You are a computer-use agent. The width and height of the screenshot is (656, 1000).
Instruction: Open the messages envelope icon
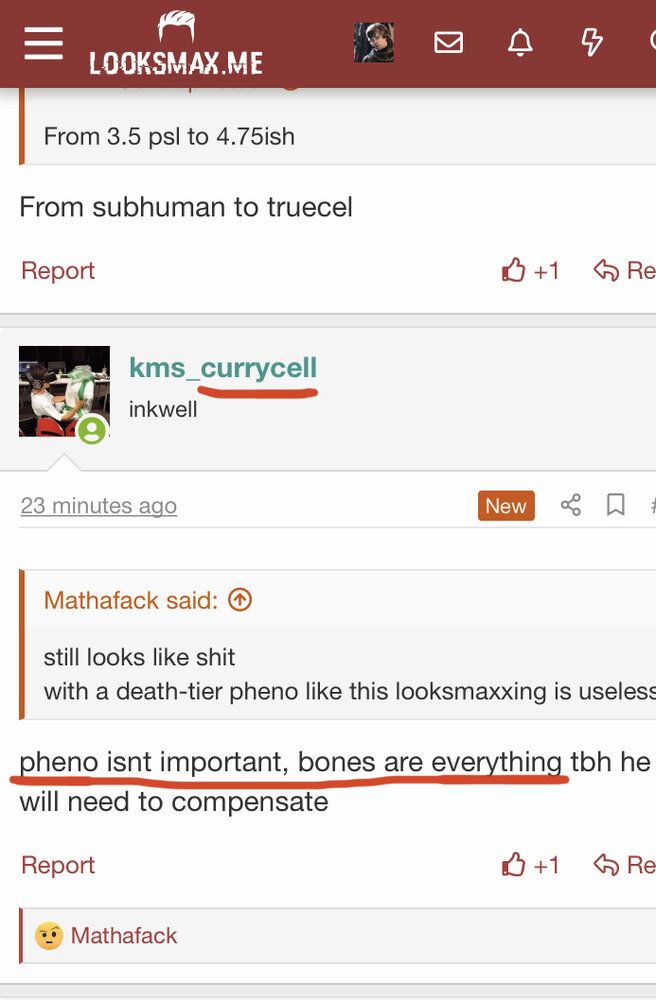(x=448, y=43)
